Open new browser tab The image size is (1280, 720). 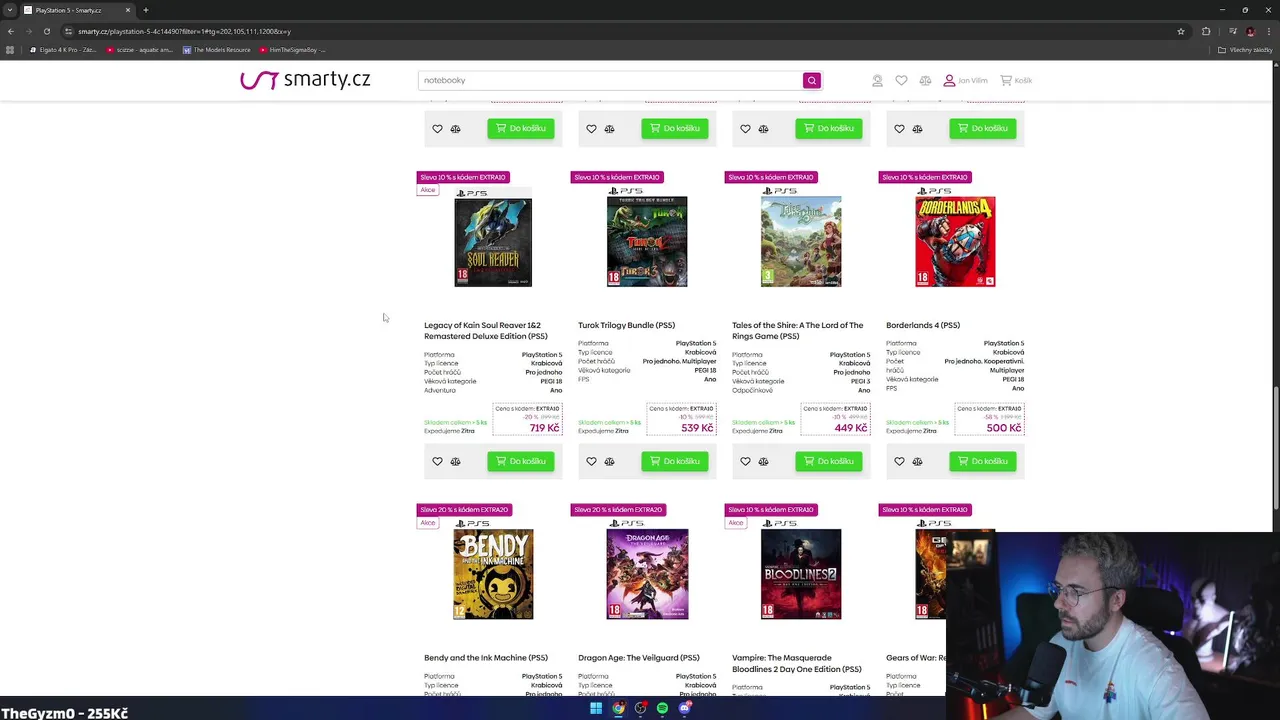(x=145, y=10)
